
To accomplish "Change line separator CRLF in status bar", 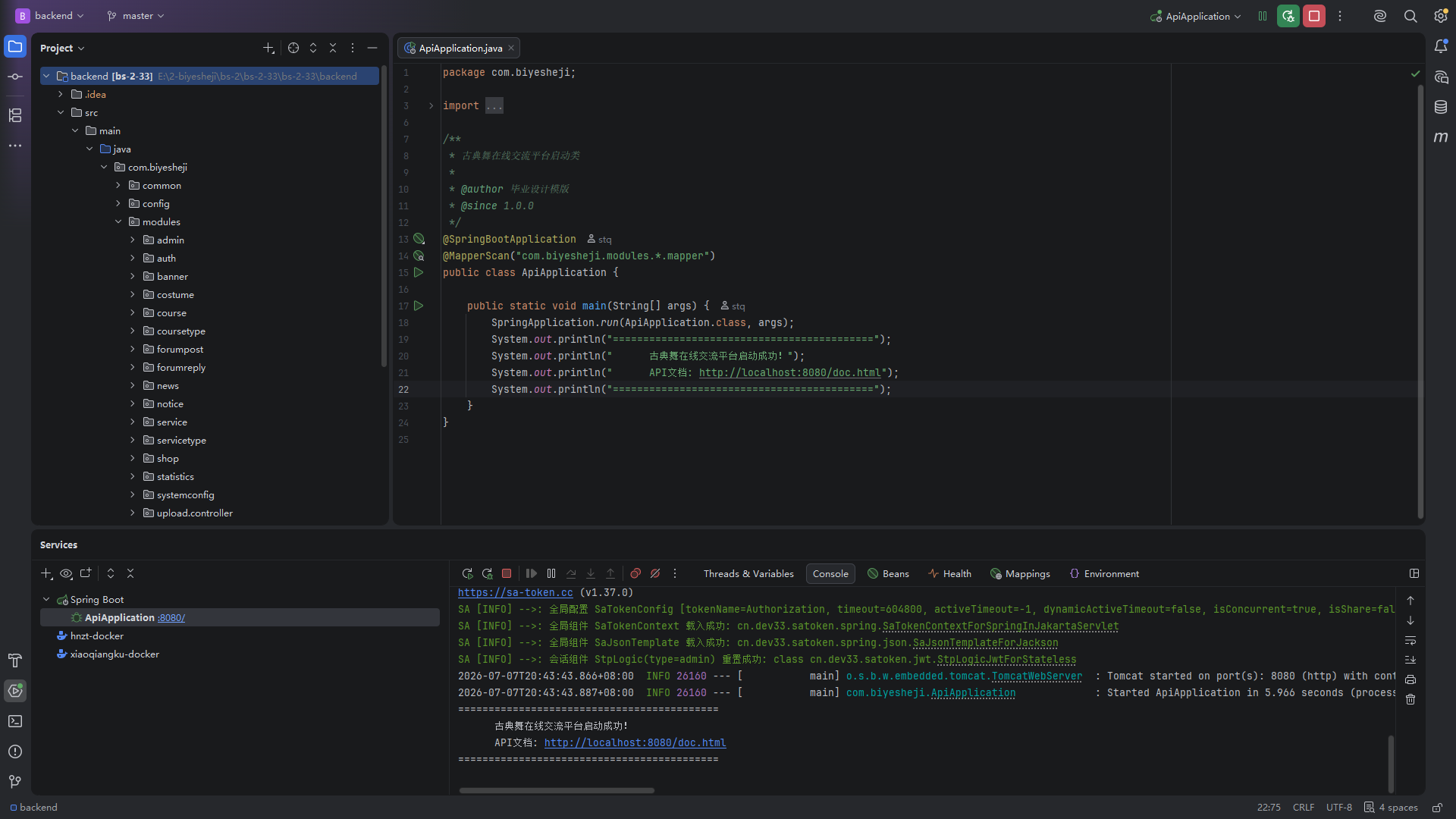I will click(1304, 808).
